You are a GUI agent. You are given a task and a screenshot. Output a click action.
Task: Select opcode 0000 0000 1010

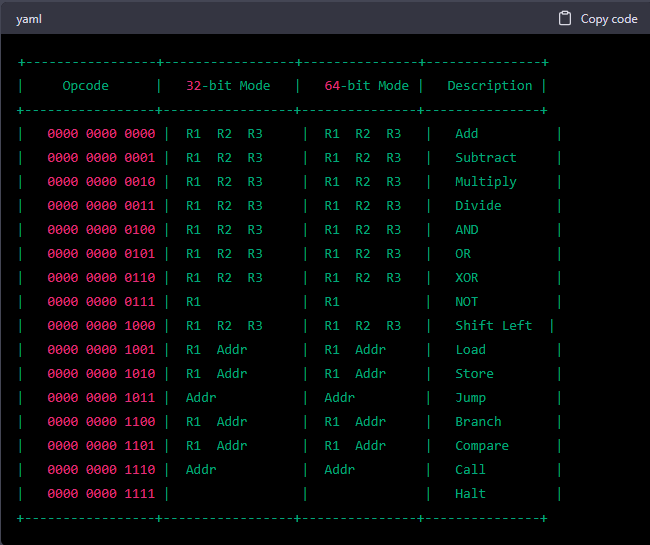coord(101,374)
